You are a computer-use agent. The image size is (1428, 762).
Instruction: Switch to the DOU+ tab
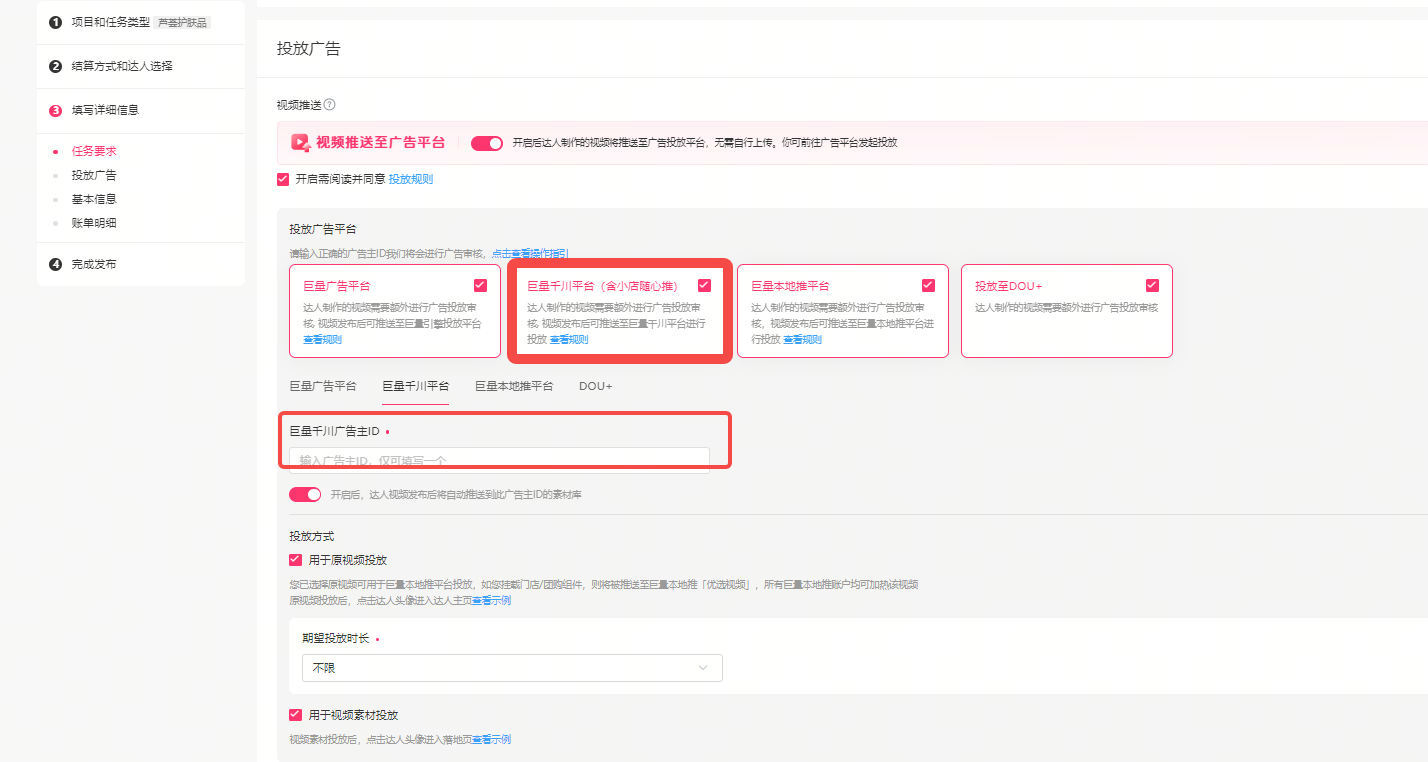click(595, 386)
